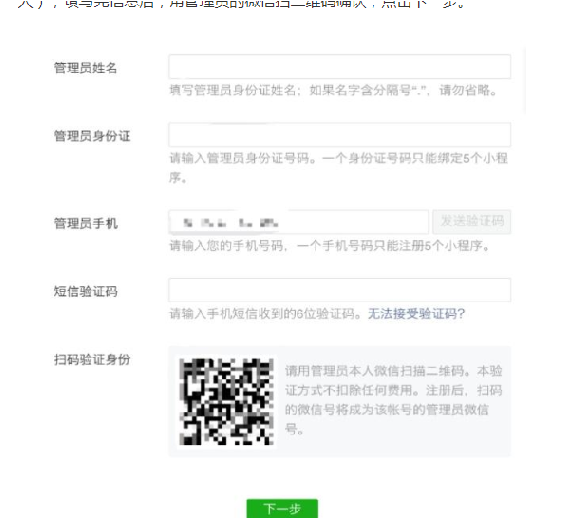Focus the 管理员手机 phone number field
The image size is (564, 518).
tap(299, 222)
